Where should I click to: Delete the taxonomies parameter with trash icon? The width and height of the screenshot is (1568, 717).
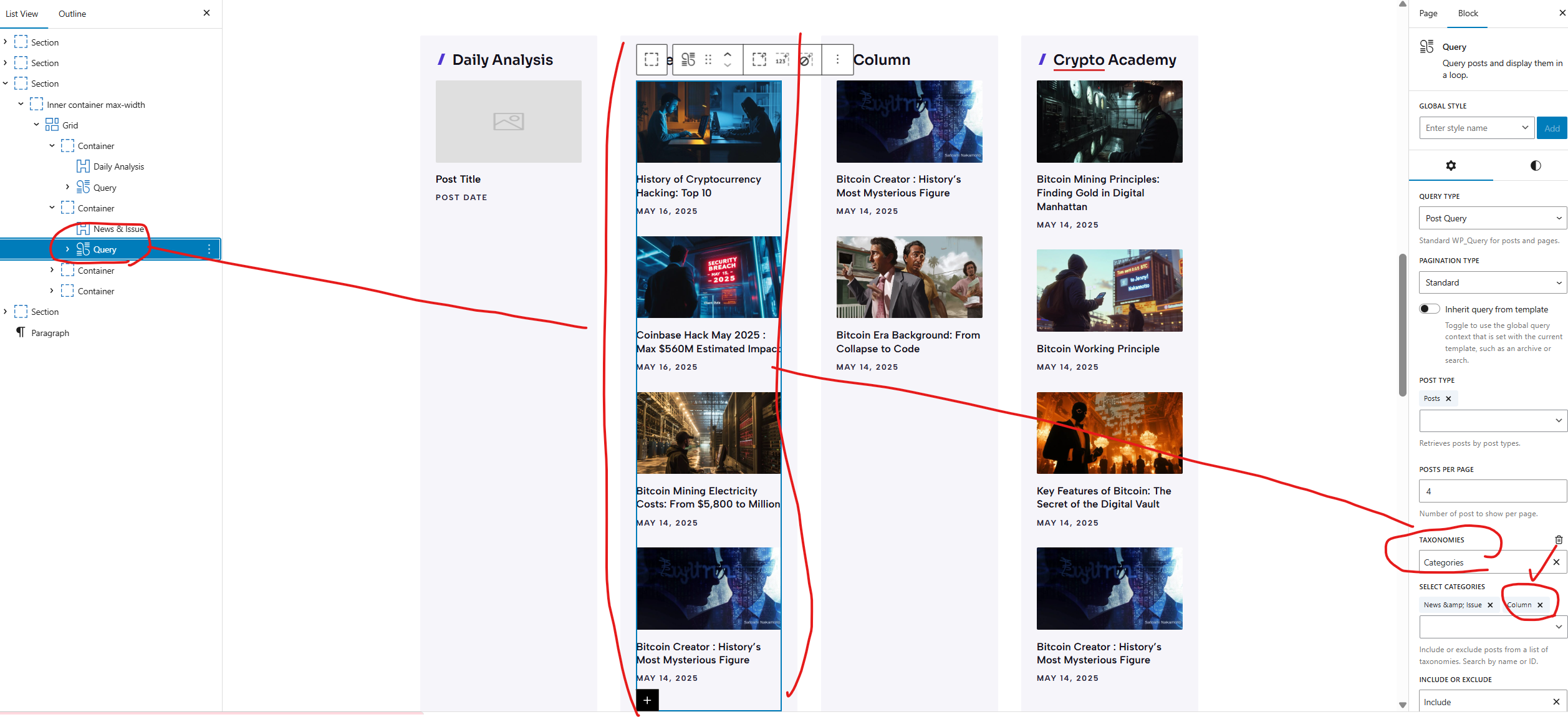(x=1558, y=540)
